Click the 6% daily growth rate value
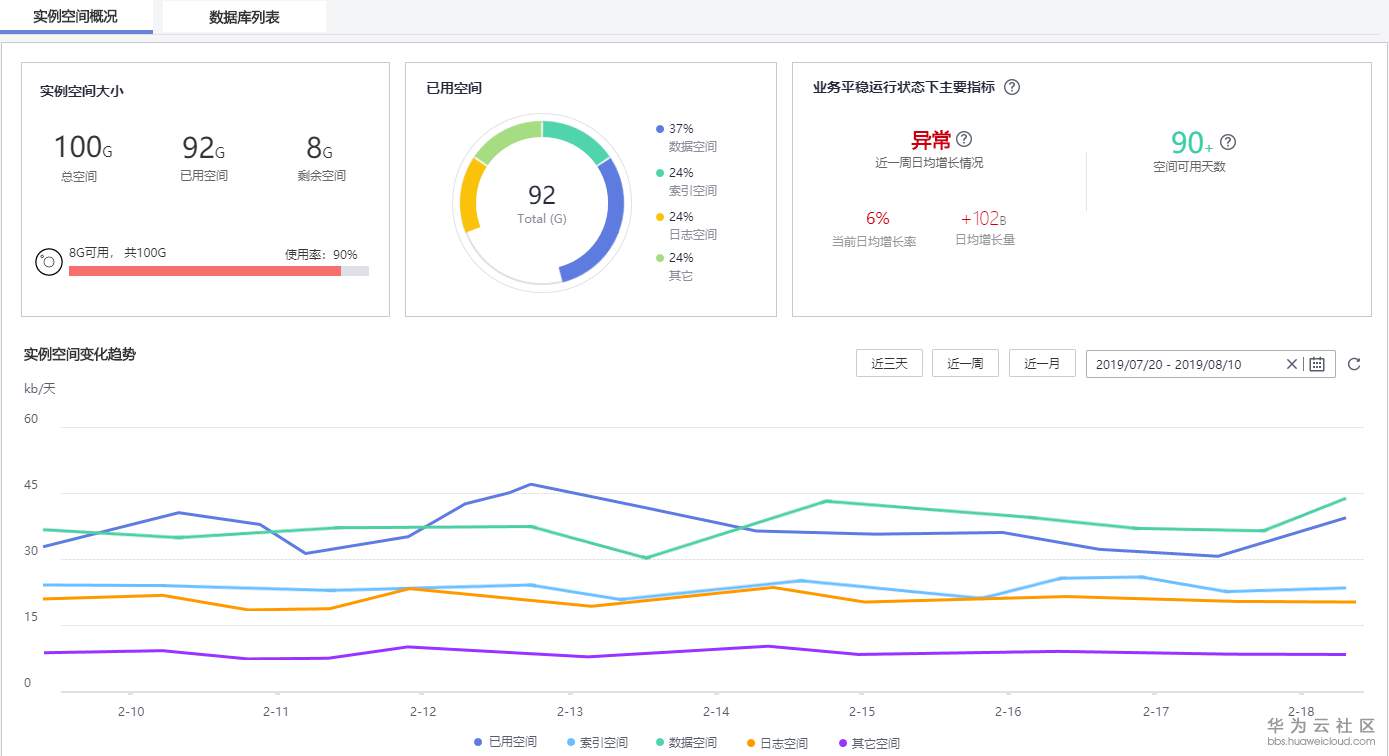1389x756 pixels. [877, 218]
